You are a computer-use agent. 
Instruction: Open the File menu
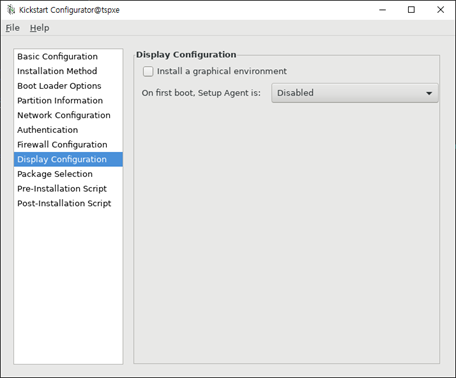click(x=13, y=28)
